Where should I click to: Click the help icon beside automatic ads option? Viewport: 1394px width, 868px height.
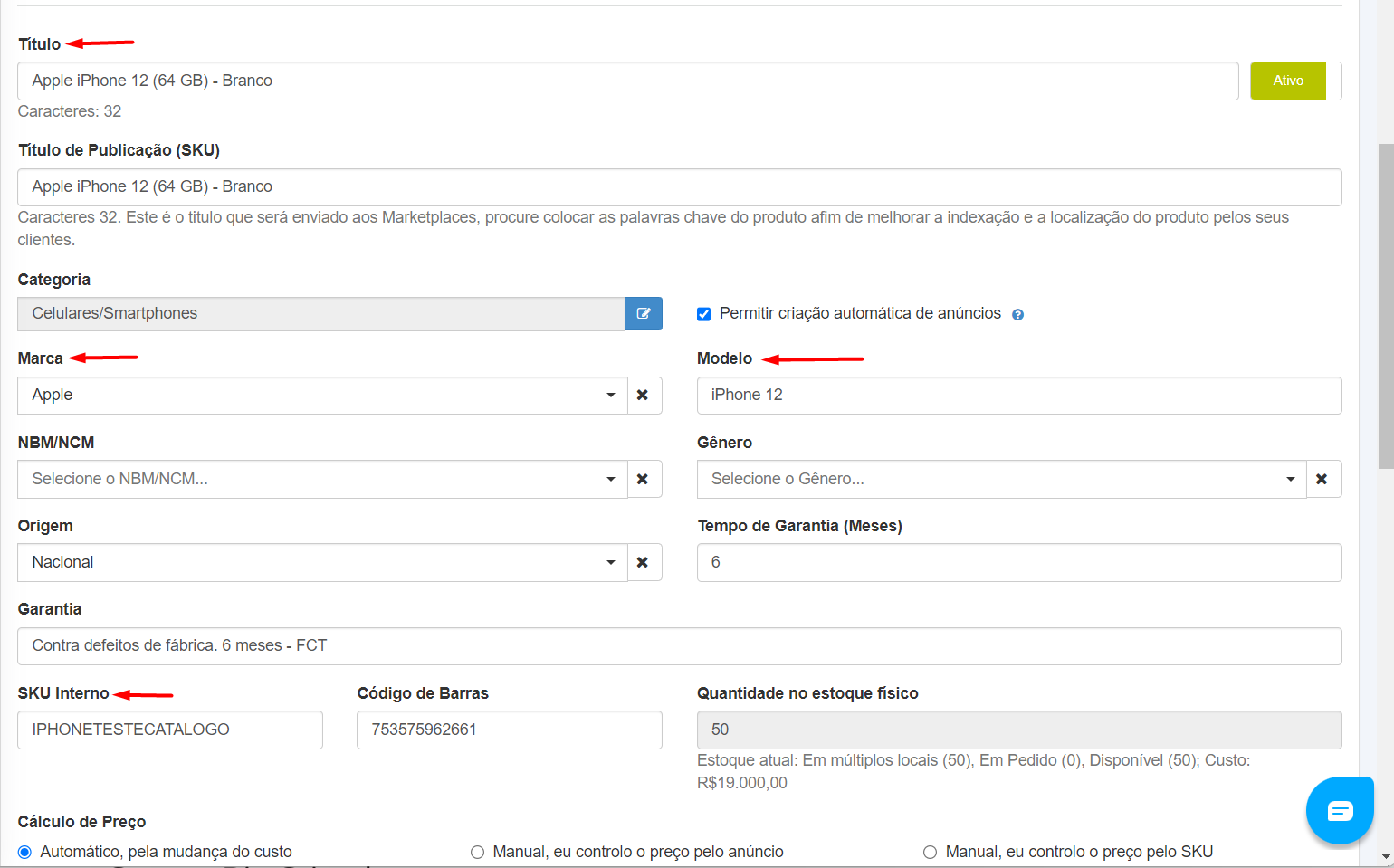pyautogui.click(x=1017, y=315)
